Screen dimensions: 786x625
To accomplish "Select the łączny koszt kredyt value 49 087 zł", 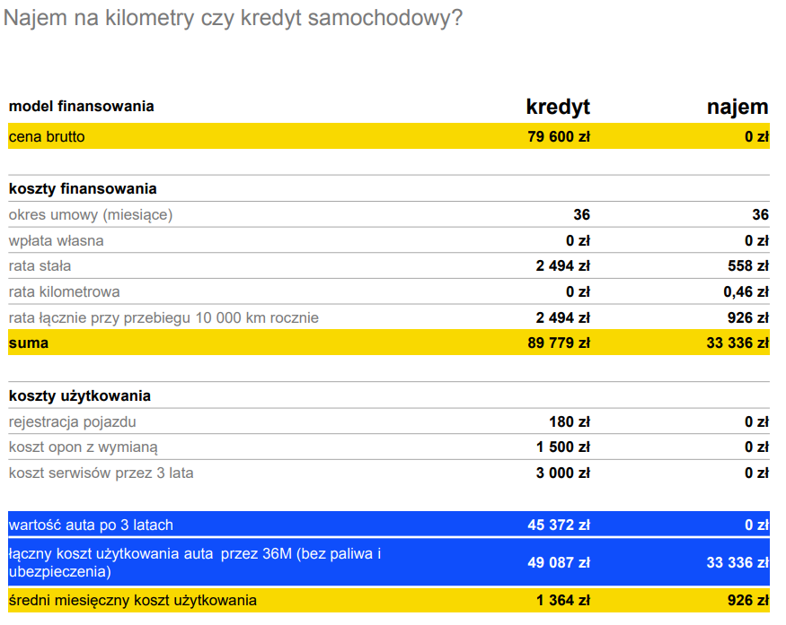I will pos(558,562).
